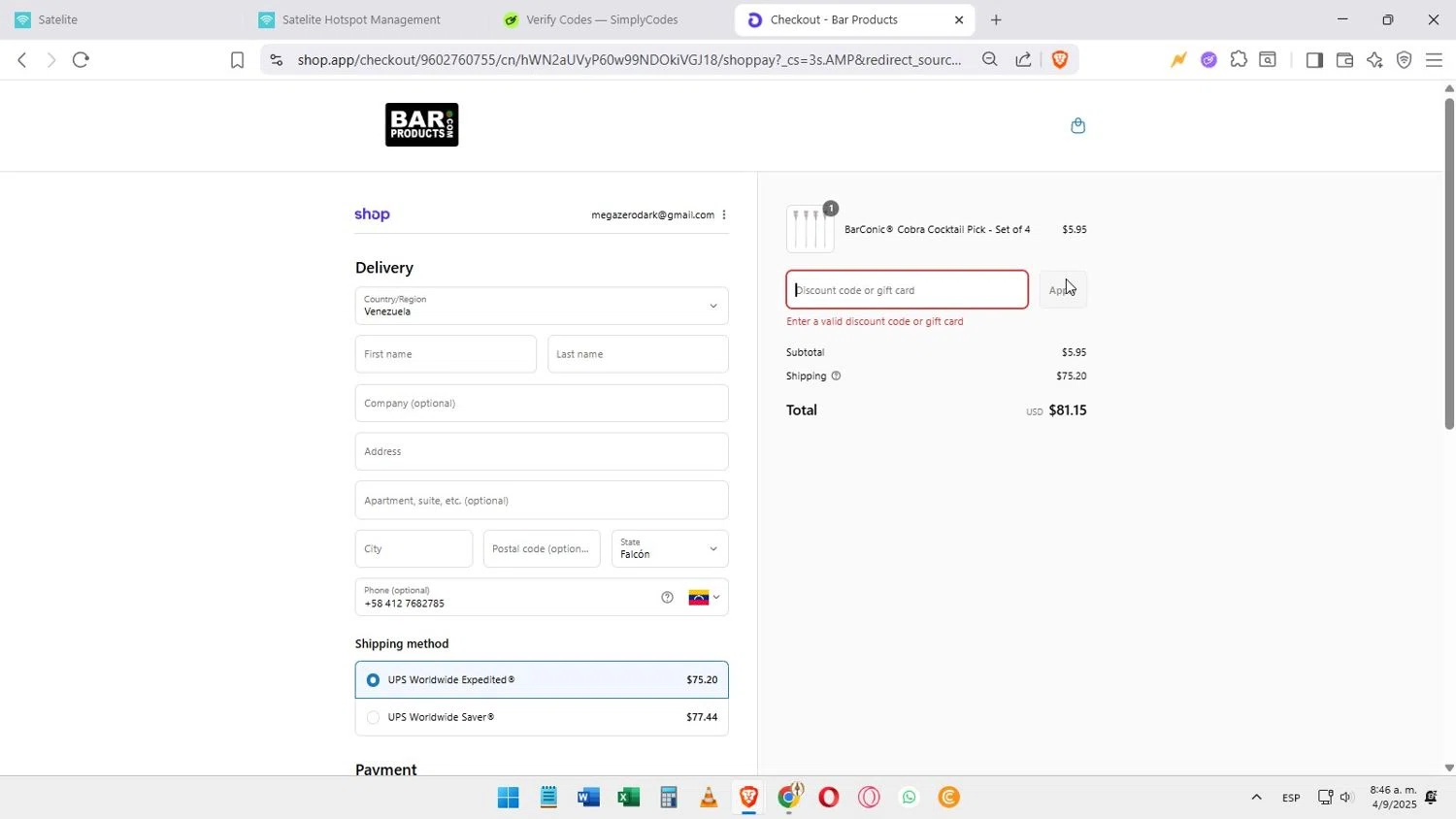Open clock and date panel
Image resolution: width=1456 pixels, height=819 pixels.
click(x=1393, y=798)
